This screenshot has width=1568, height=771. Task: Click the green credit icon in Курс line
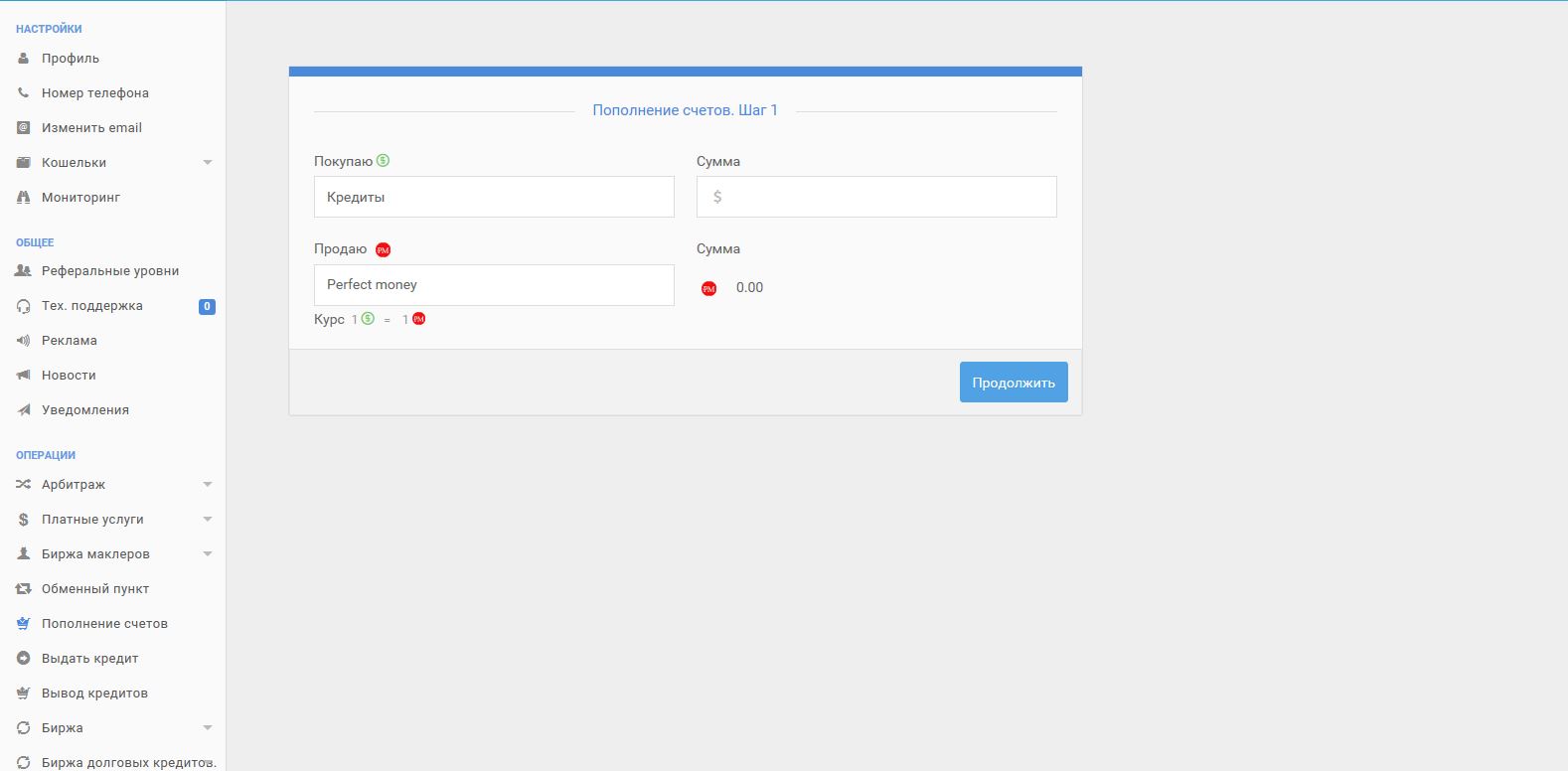pos(368,319)
